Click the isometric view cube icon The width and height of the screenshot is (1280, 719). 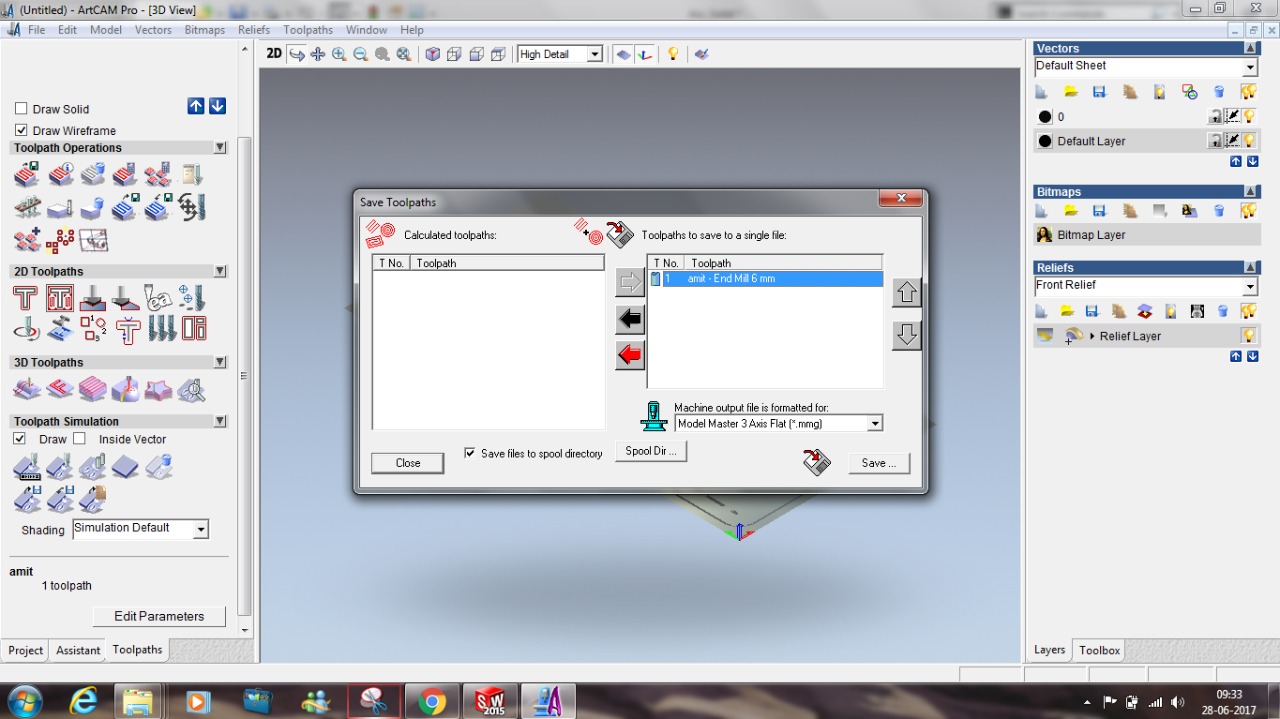(432, 54)
